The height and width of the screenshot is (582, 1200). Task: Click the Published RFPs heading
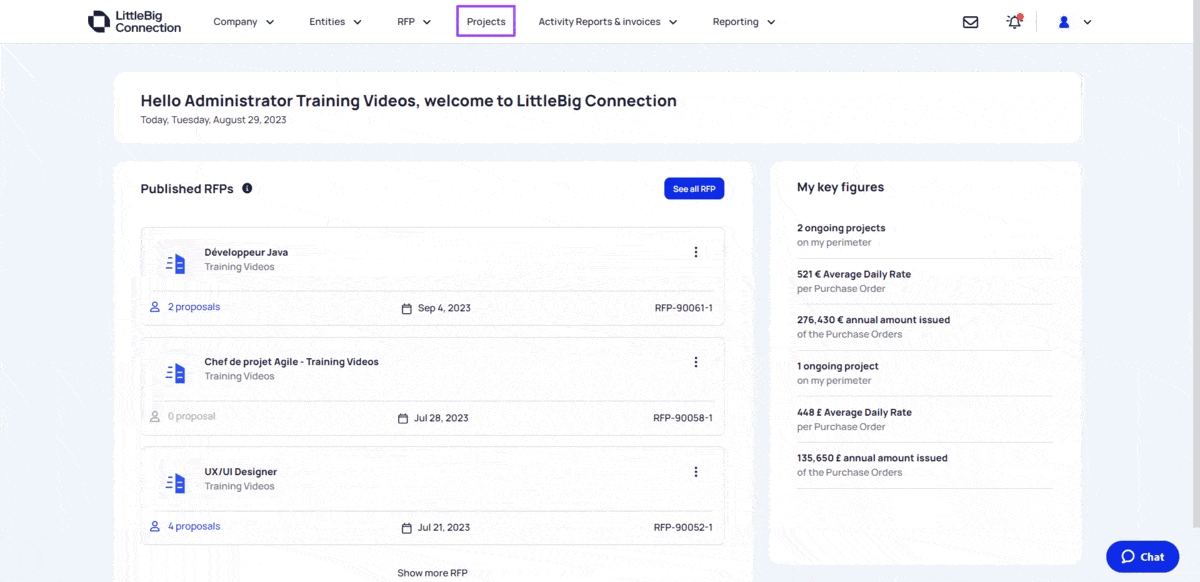pos(187,189)
